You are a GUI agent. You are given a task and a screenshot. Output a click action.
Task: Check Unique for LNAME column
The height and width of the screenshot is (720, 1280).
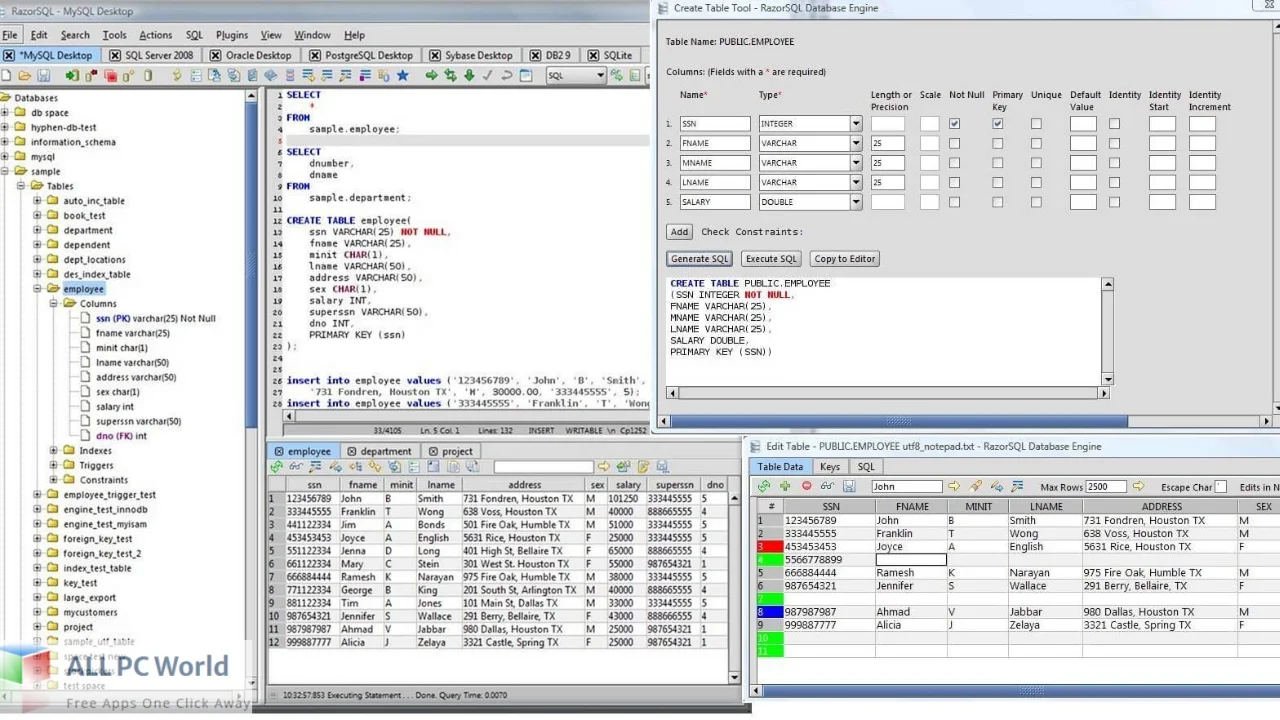coord(1036,182)
